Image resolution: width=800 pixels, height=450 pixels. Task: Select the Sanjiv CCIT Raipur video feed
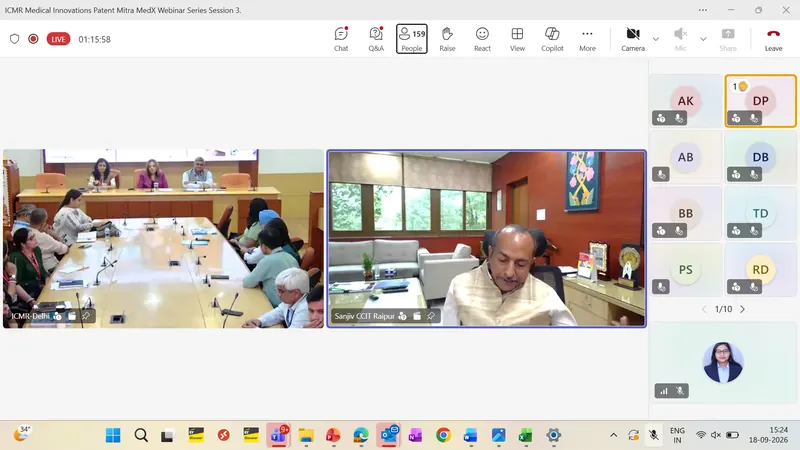tap(487, 238)
